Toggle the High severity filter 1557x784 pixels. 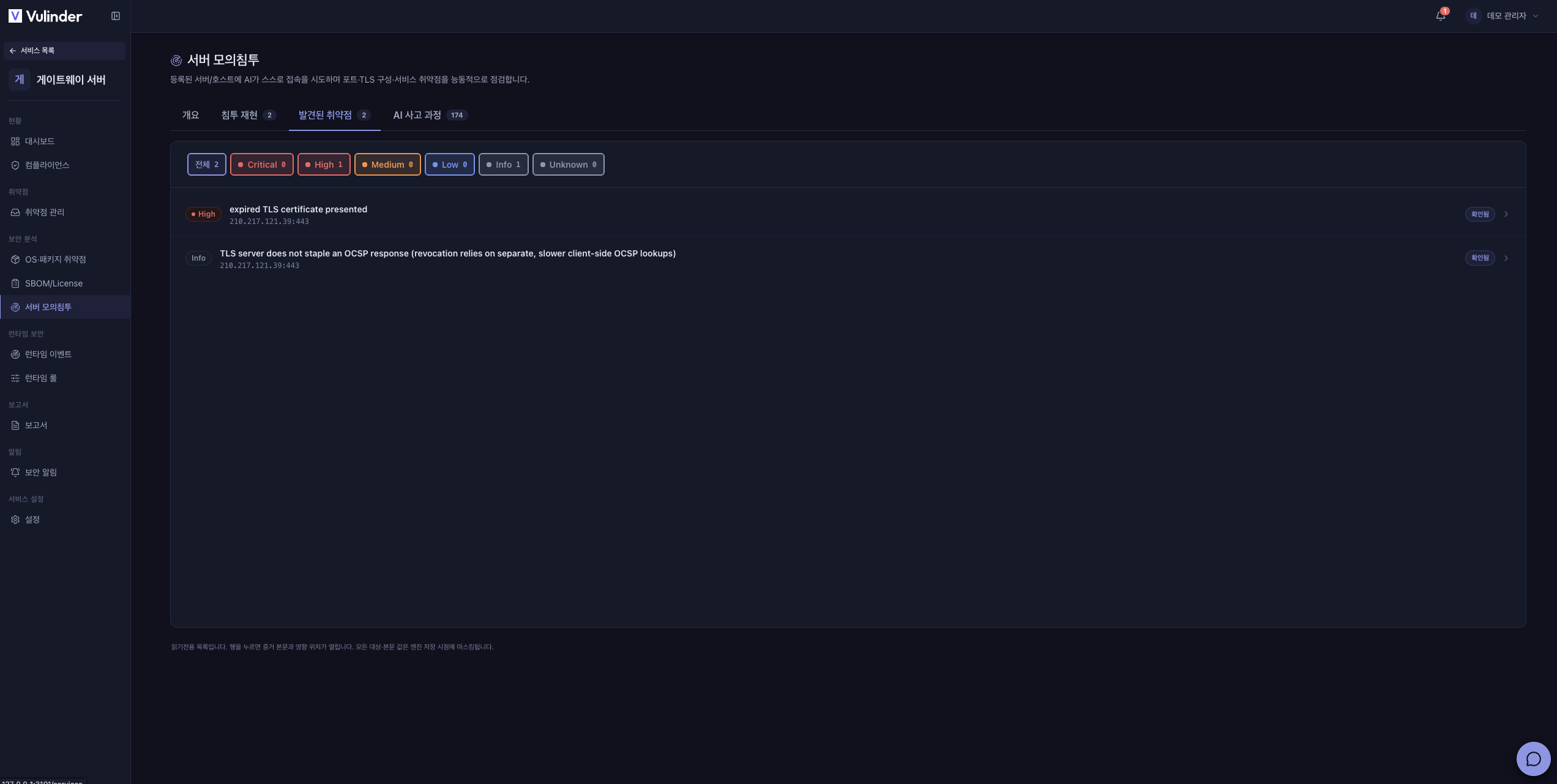coord(324,165)
